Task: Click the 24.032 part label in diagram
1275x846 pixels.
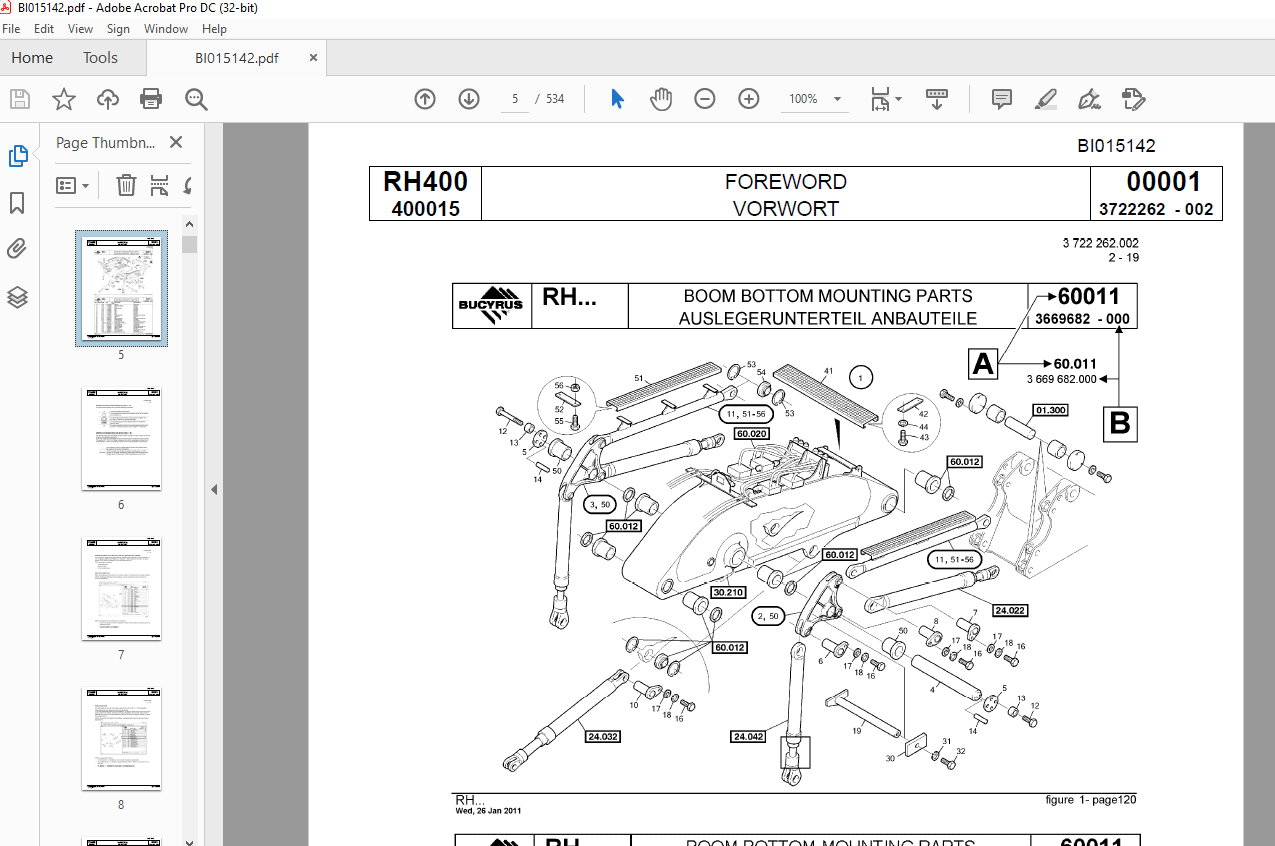Action: coord(602,736)
